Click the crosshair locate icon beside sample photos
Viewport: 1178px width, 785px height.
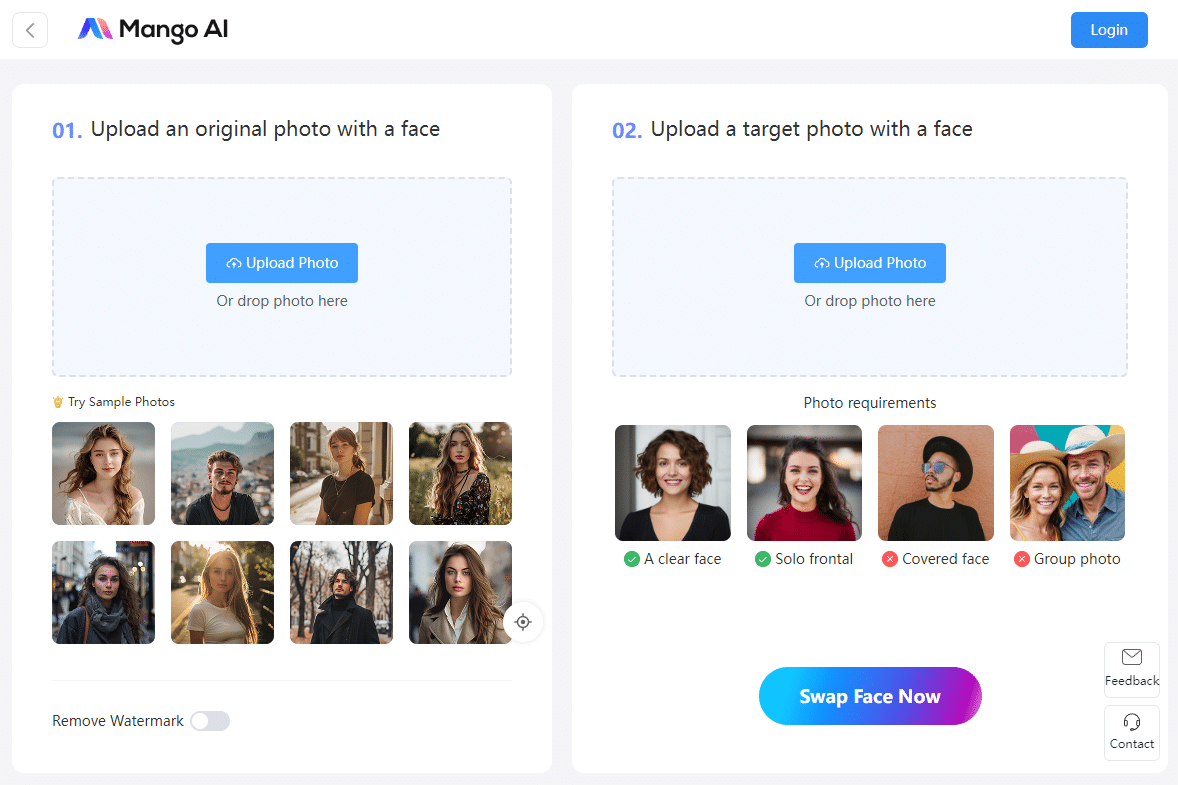523,621
